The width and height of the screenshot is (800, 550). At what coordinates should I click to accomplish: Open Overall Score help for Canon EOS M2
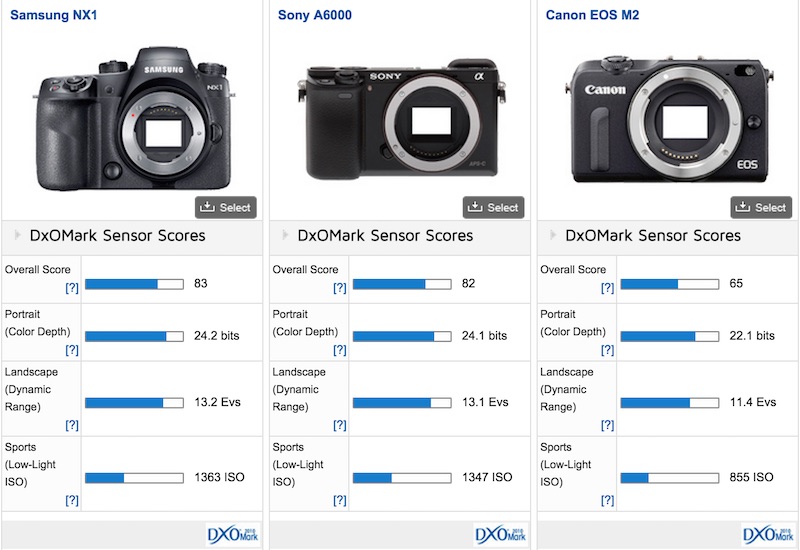[607, 288]
